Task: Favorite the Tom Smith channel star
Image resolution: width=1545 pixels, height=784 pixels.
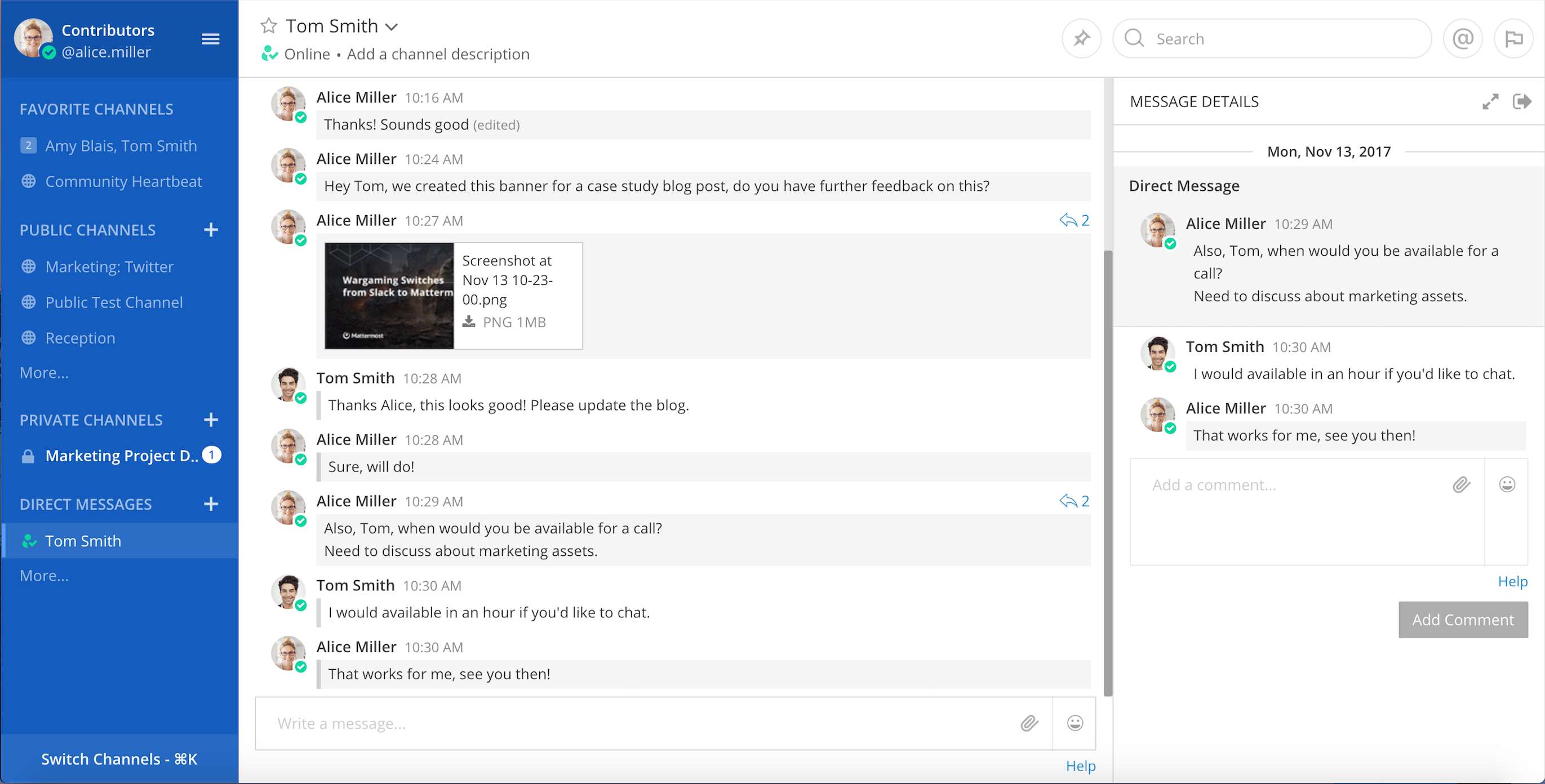Action: click(x=269, y=26)
